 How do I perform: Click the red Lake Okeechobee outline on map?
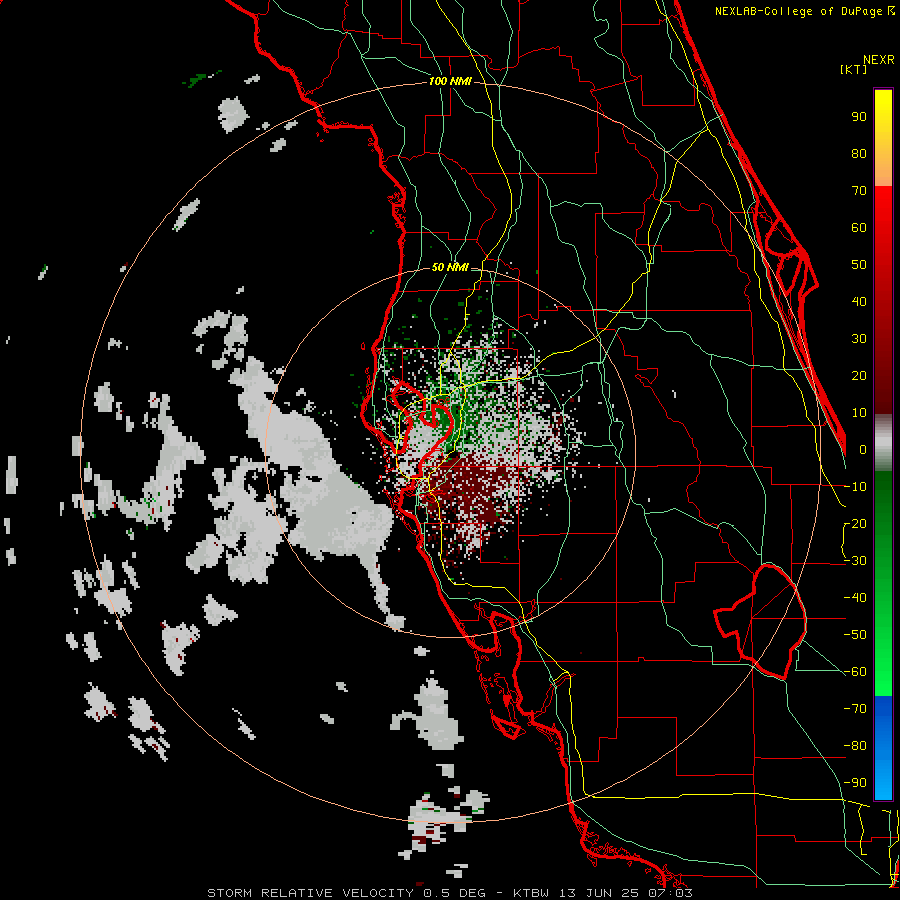(x=762, y=620)
